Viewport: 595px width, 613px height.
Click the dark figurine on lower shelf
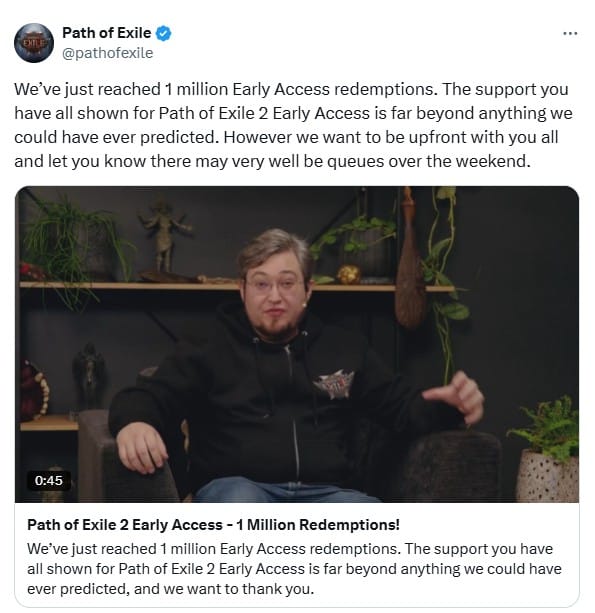pyautogui.click(x=89, y=376)
